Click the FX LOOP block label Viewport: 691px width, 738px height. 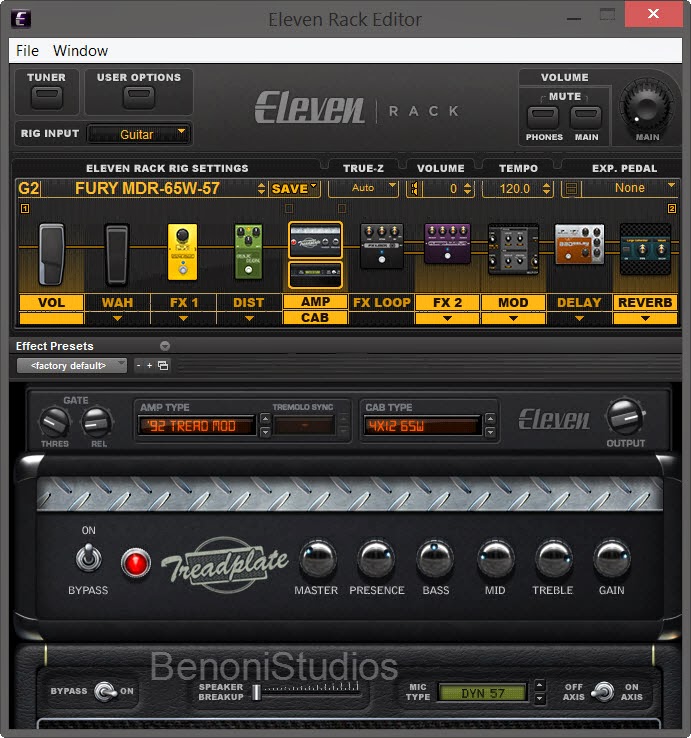(x=382, y=302)
